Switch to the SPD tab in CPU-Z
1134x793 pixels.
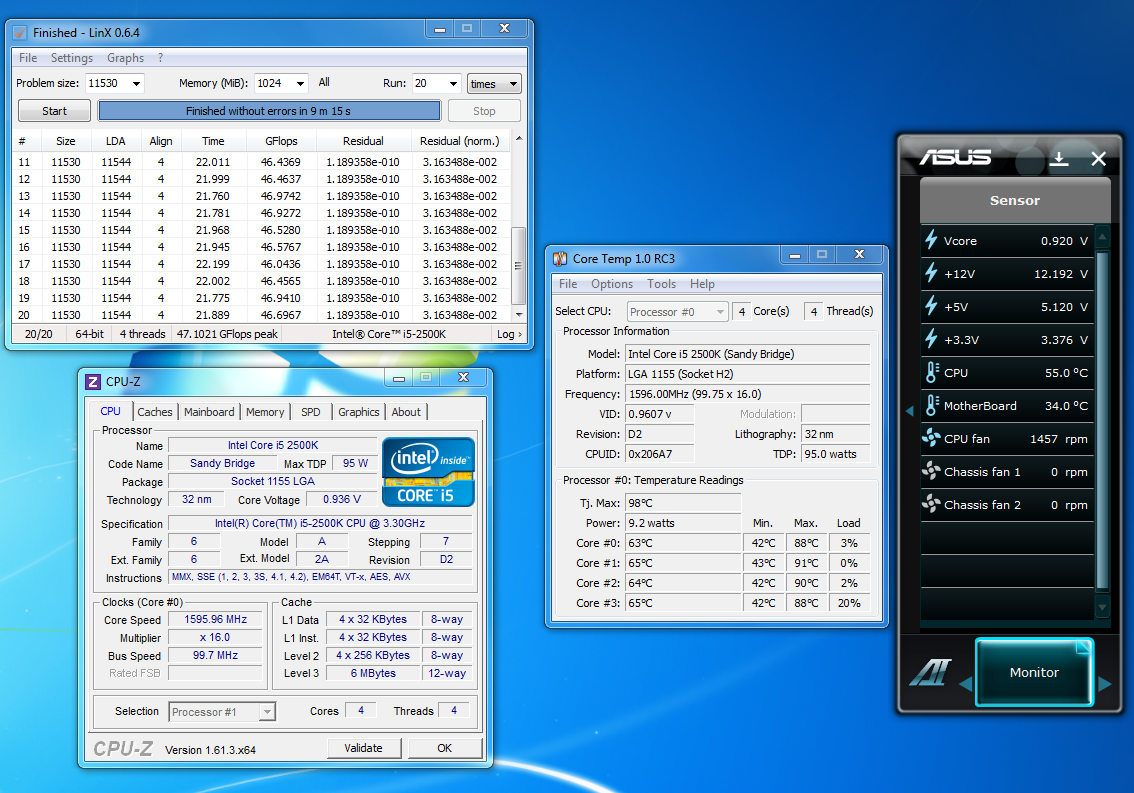point(310,412)
